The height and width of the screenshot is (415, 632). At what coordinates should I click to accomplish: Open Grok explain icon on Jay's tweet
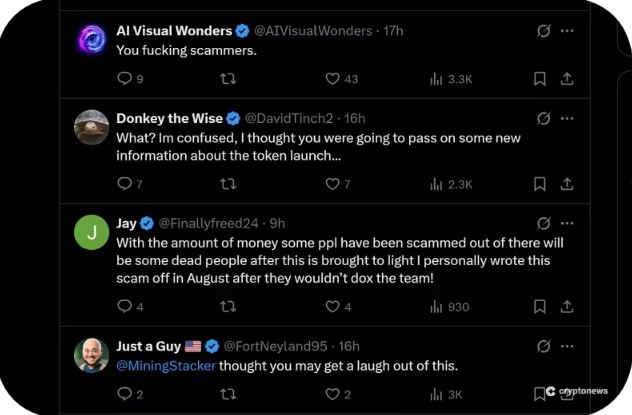point(543,223)
